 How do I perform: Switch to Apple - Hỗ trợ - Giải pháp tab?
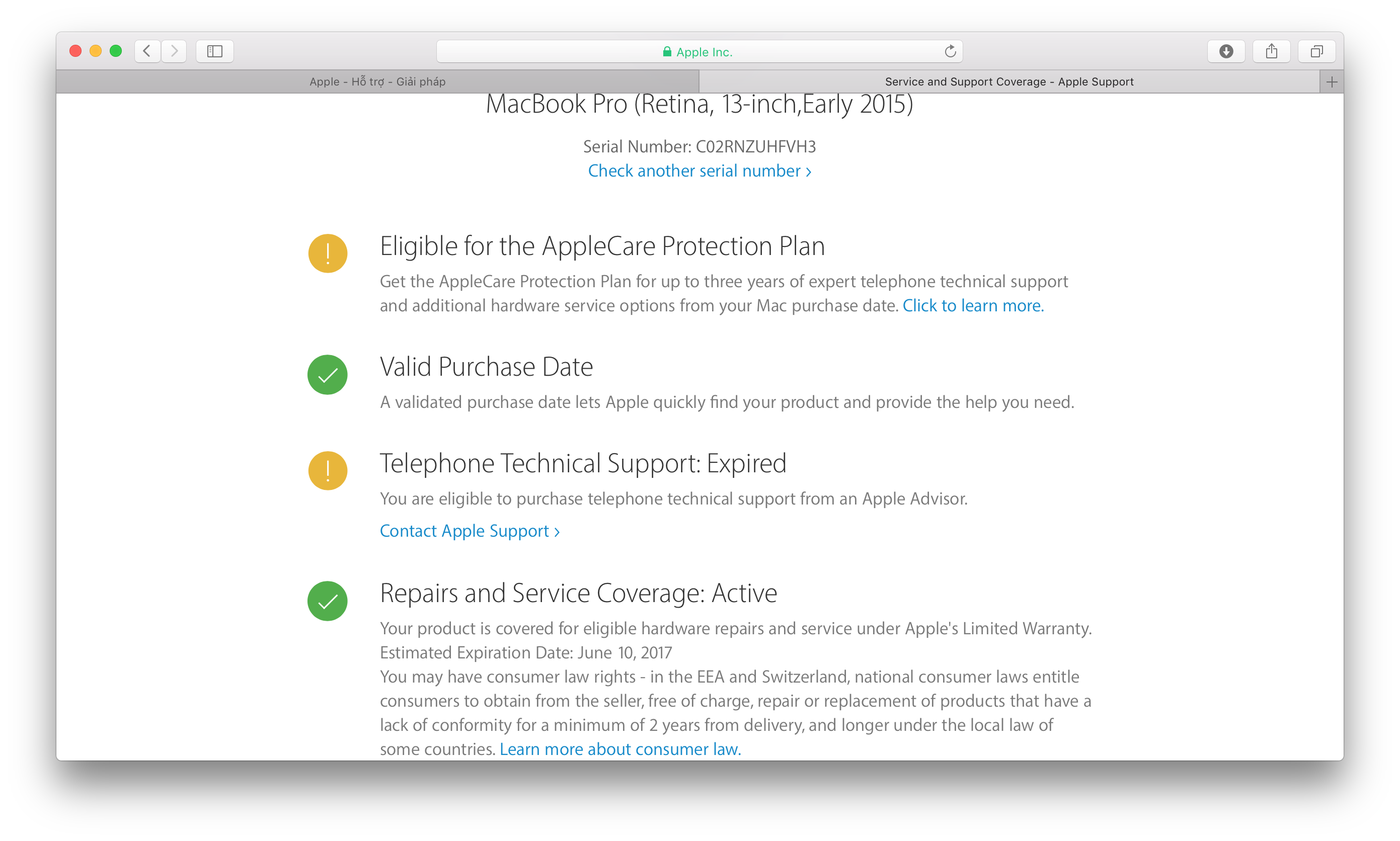tap(377, 81)
